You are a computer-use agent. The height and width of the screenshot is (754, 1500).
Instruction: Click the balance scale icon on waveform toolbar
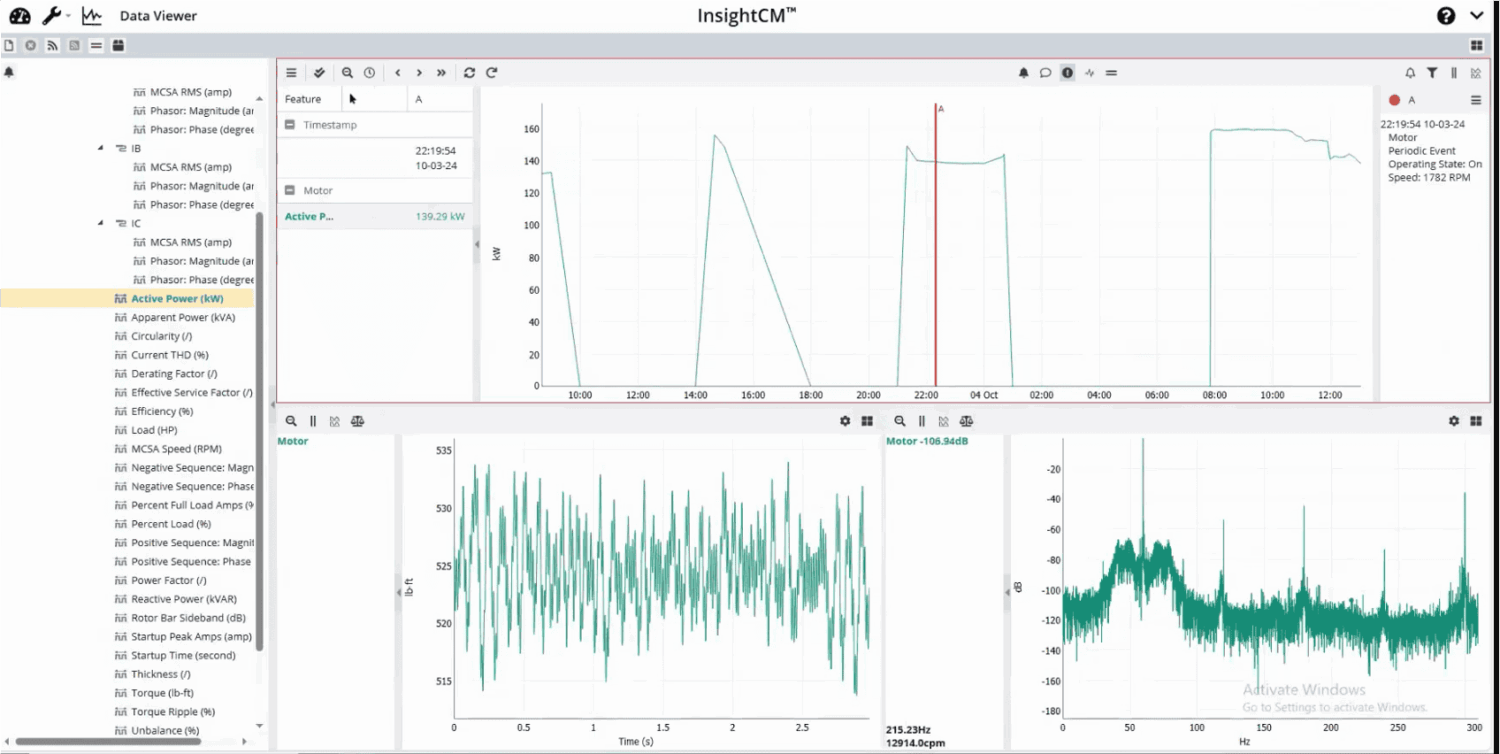[357, 422]
